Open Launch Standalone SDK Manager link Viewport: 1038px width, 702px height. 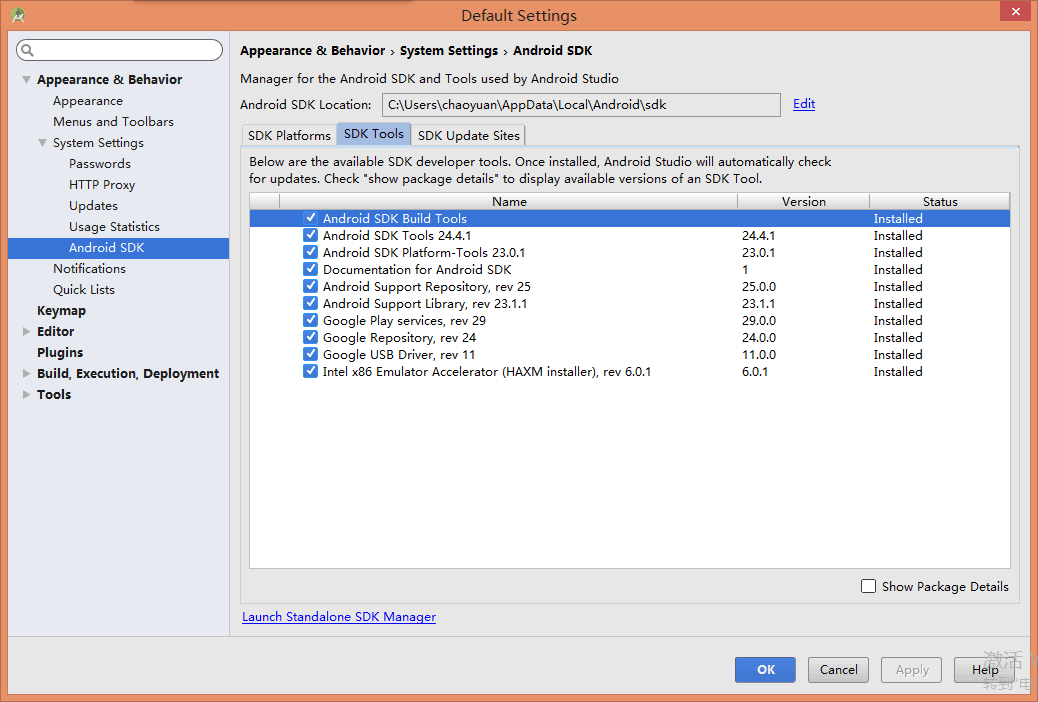pos(339,617)
